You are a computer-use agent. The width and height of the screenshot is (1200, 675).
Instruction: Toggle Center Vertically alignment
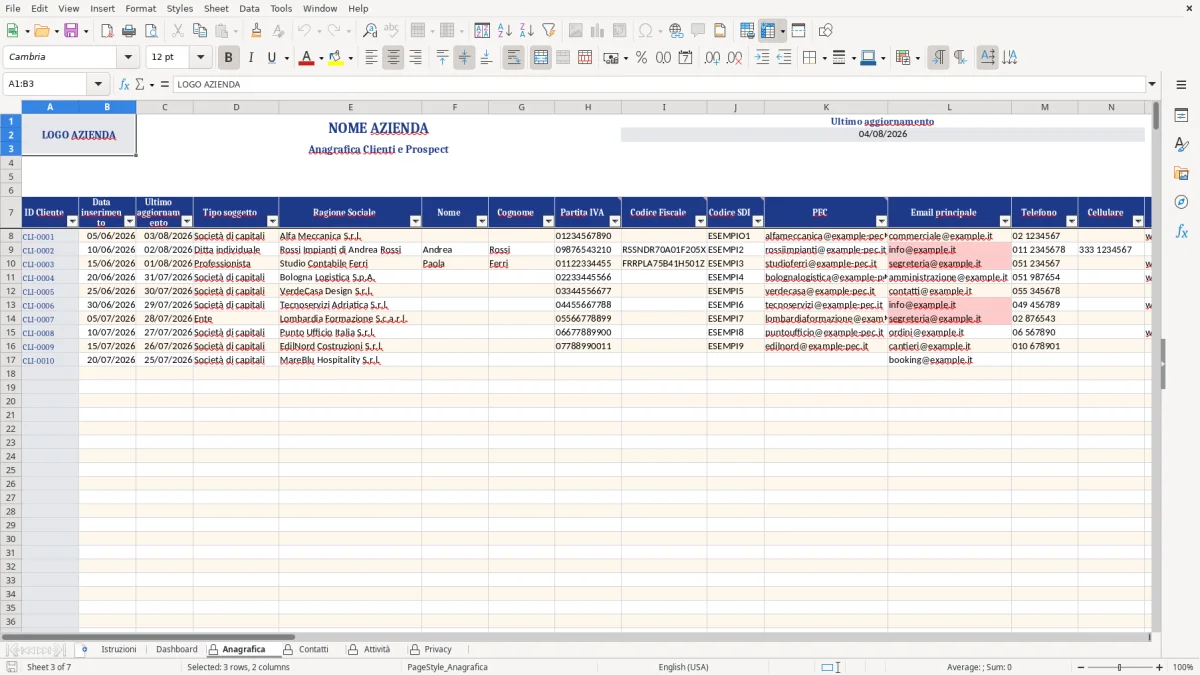coord(464,58)
